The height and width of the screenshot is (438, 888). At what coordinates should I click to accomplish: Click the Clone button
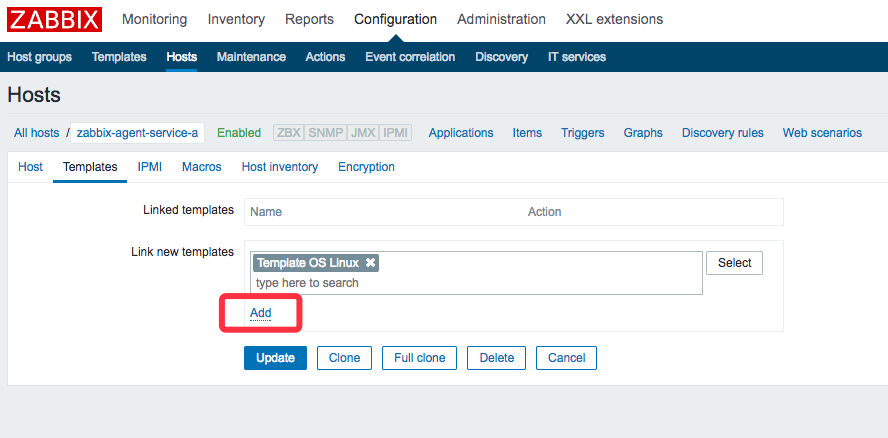(x=344, y=358)
